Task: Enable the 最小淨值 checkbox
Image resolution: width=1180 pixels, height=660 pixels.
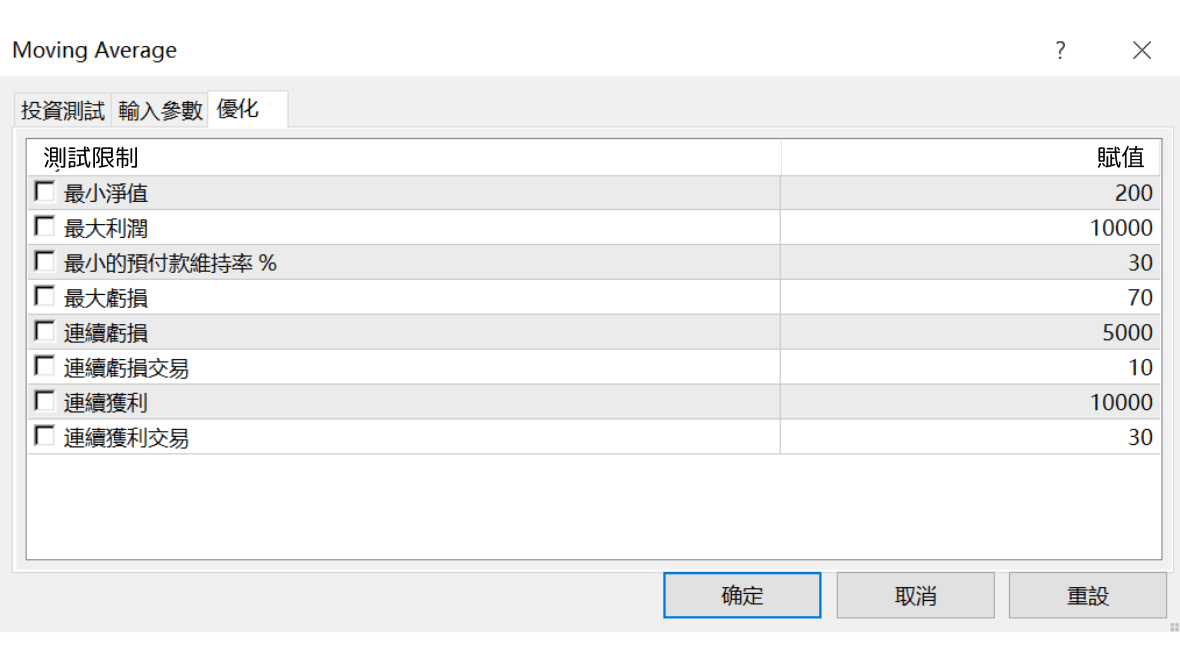Action: [x=45, y=191]
